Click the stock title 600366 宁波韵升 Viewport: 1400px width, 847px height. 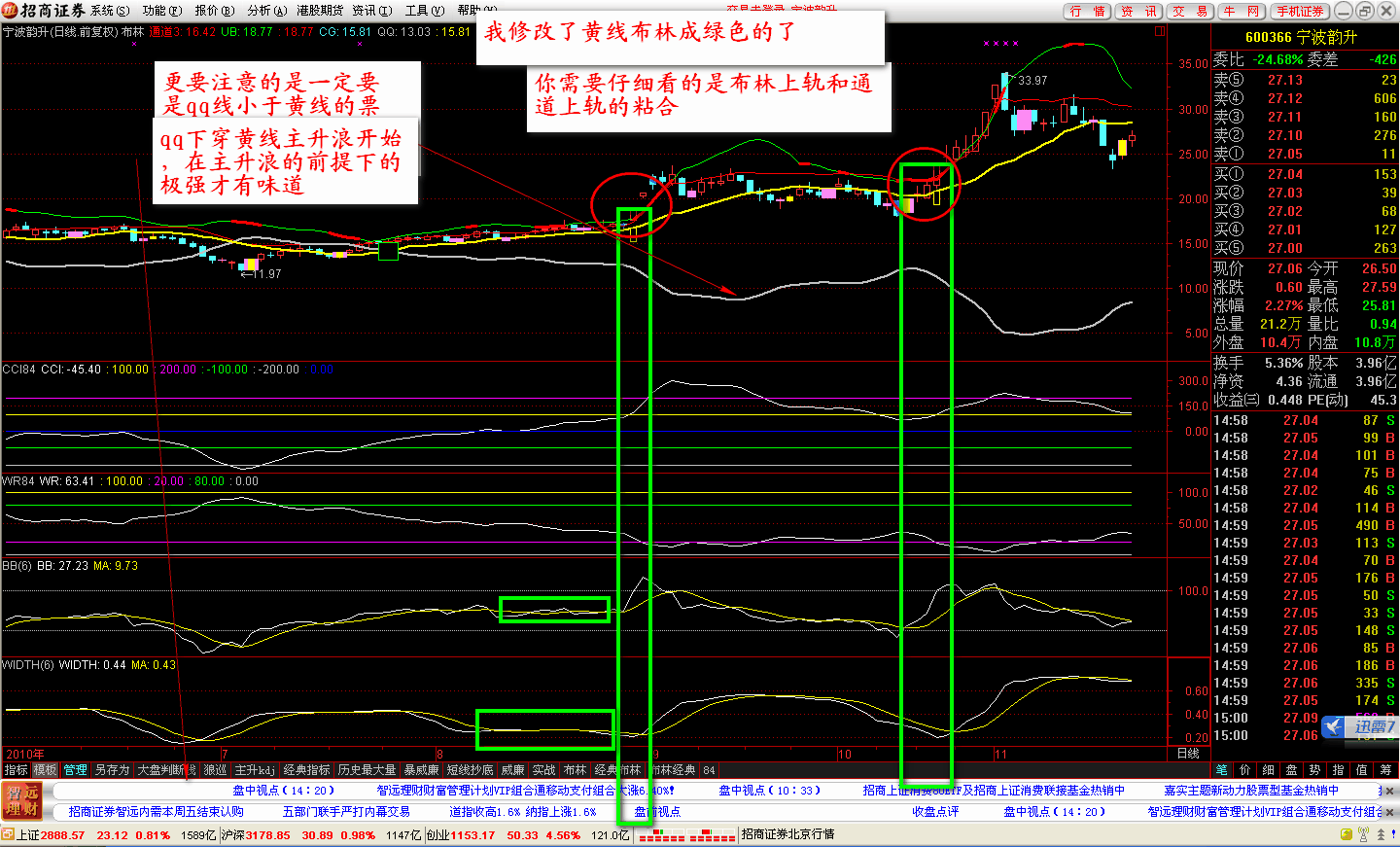(1301, 37)
